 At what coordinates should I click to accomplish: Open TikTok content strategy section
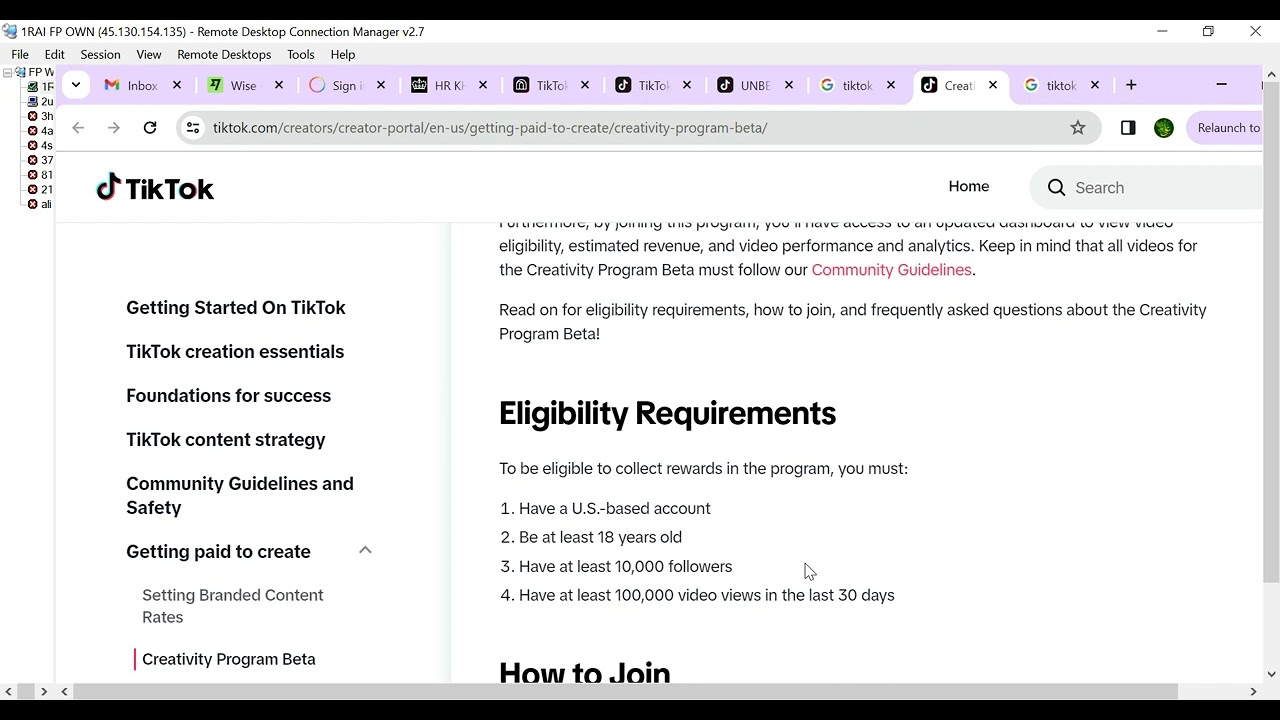[226, 440]
